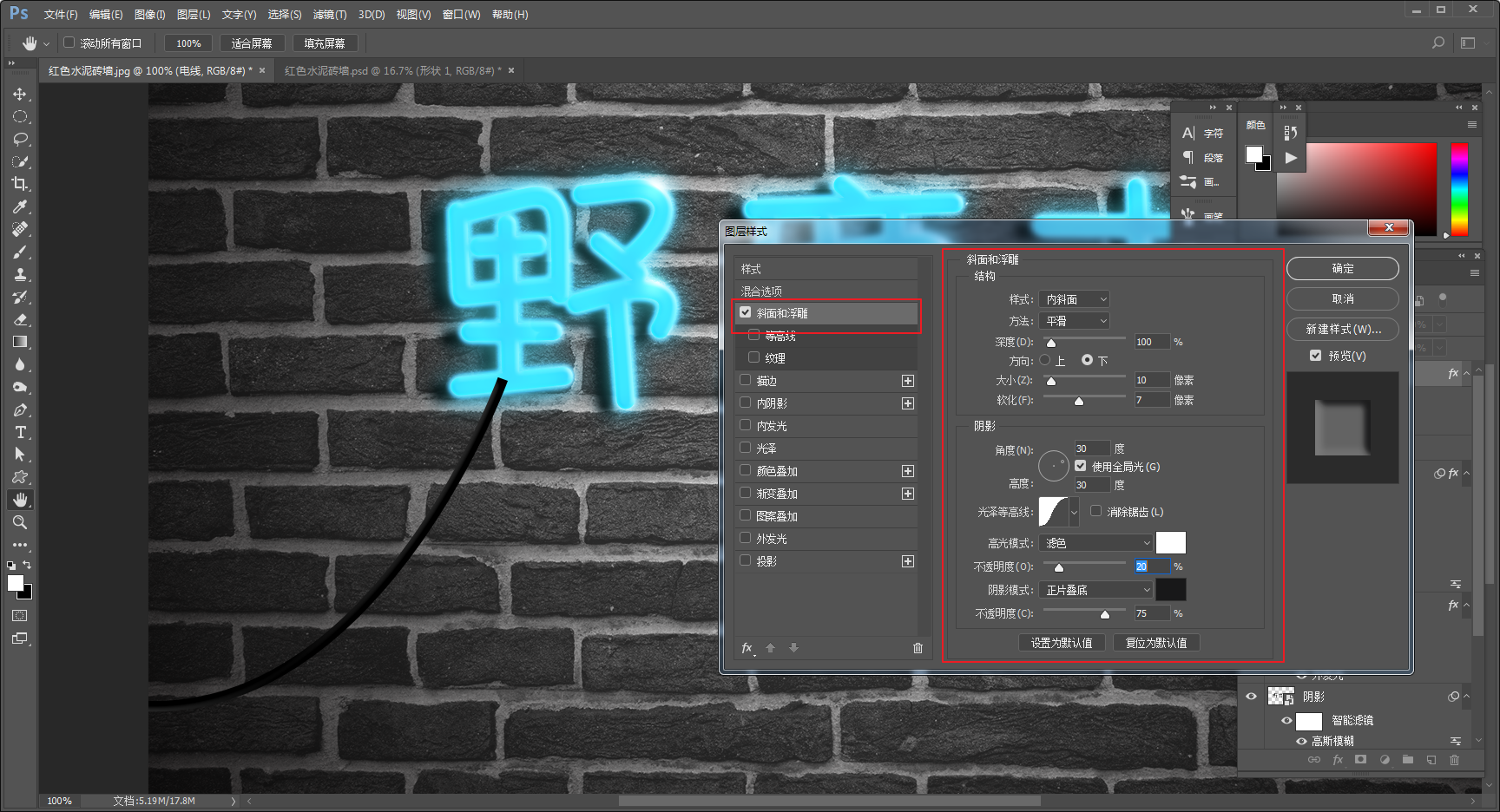Screen dimensions: 1500x812
Task: Enable the Stroke (描边) checkbox
Action: (746, 380)
